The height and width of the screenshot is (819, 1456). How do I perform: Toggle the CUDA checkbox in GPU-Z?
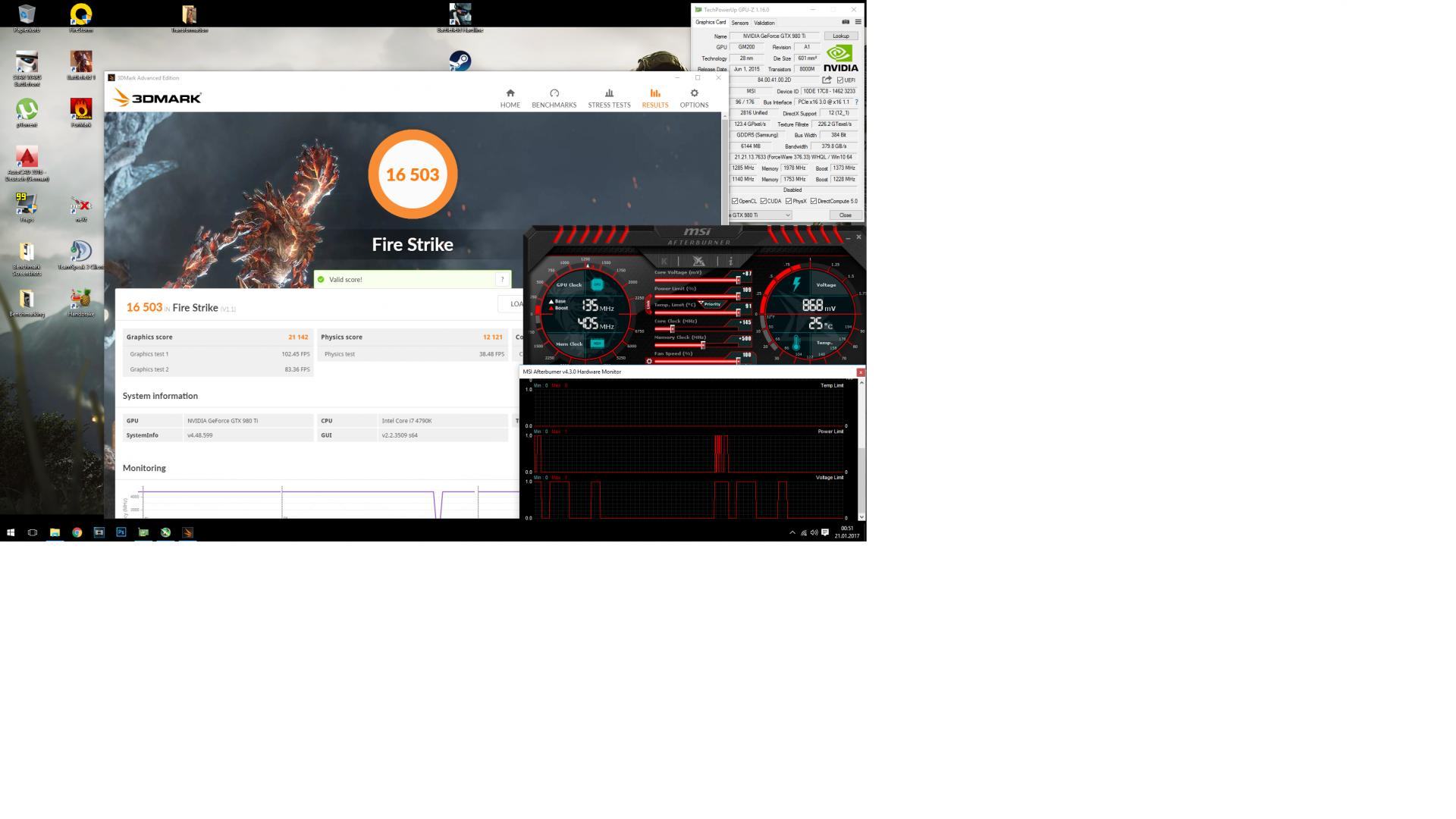(x=763, y=202)
